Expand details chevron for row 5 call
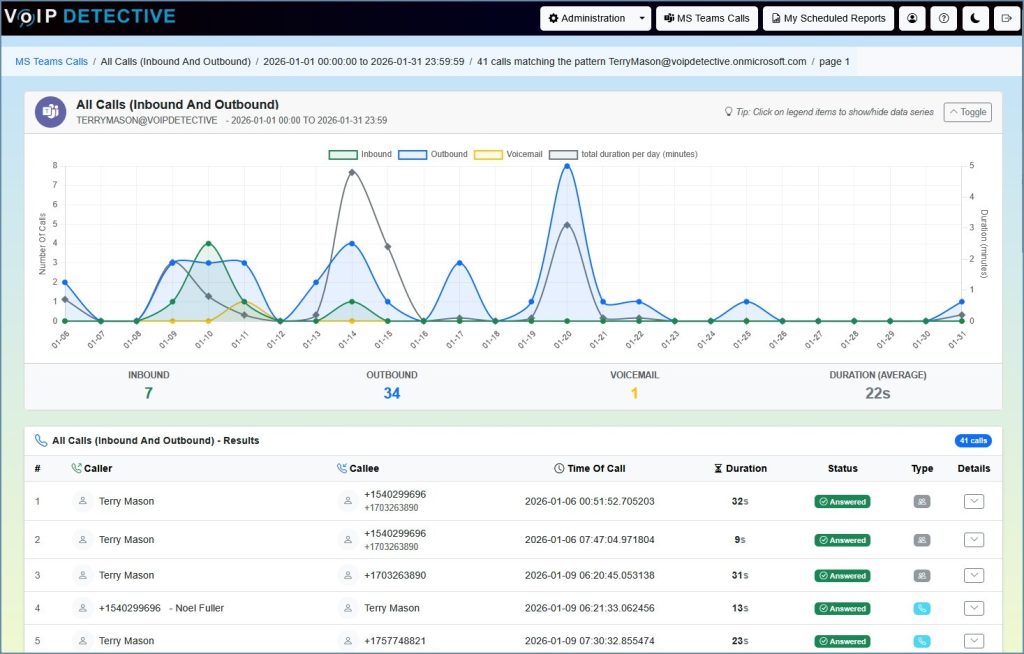 [974, 641]
